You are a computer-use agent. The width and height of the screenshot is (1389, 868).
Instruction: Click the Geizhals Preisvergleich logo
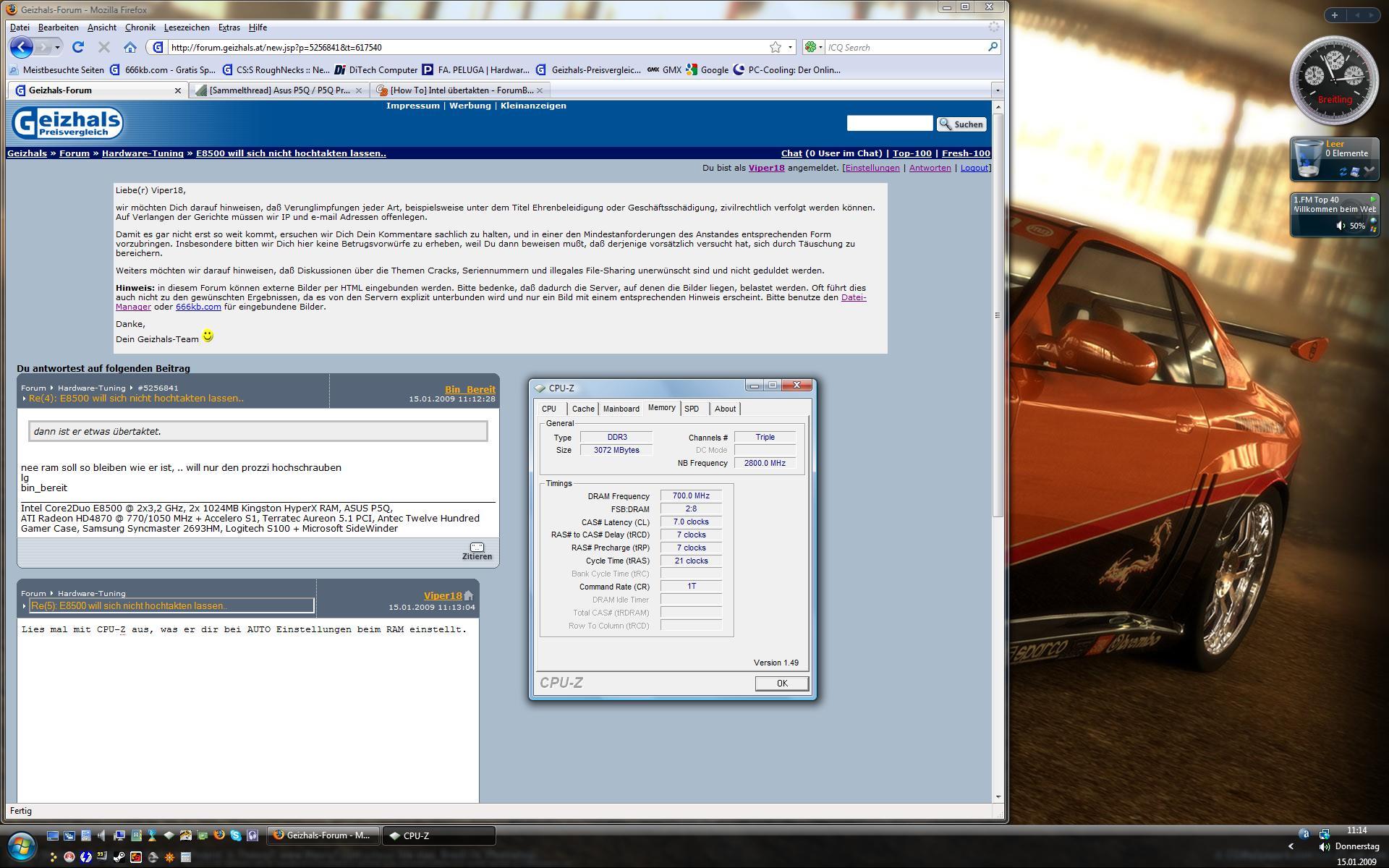[x=67, y=123]
